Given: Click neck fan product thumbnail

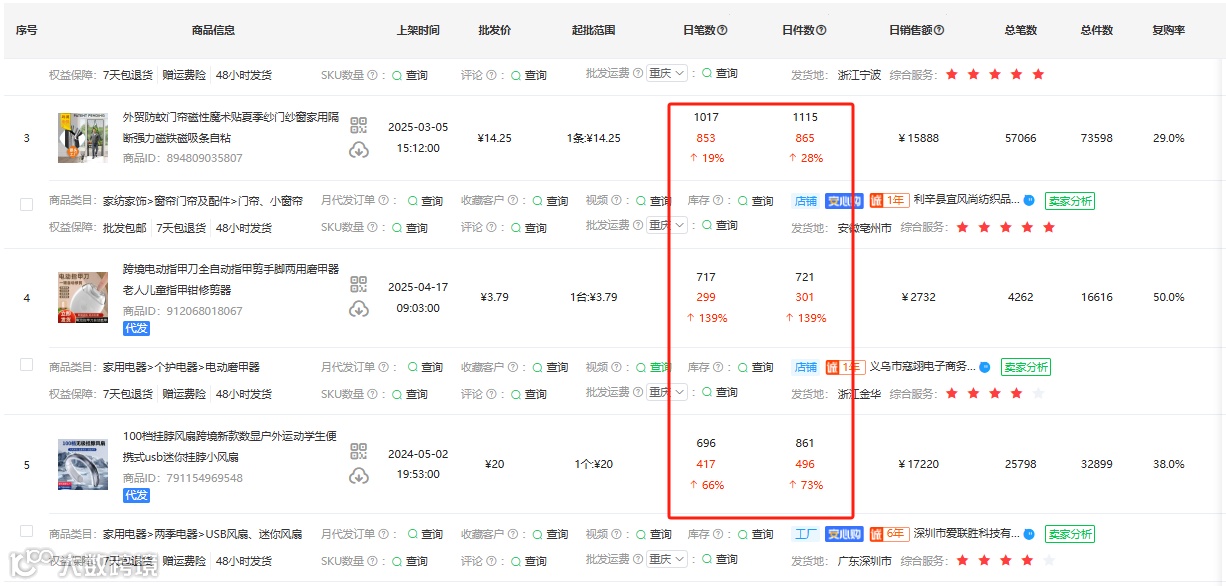Looking at the screenshot, I should [83, 464].
